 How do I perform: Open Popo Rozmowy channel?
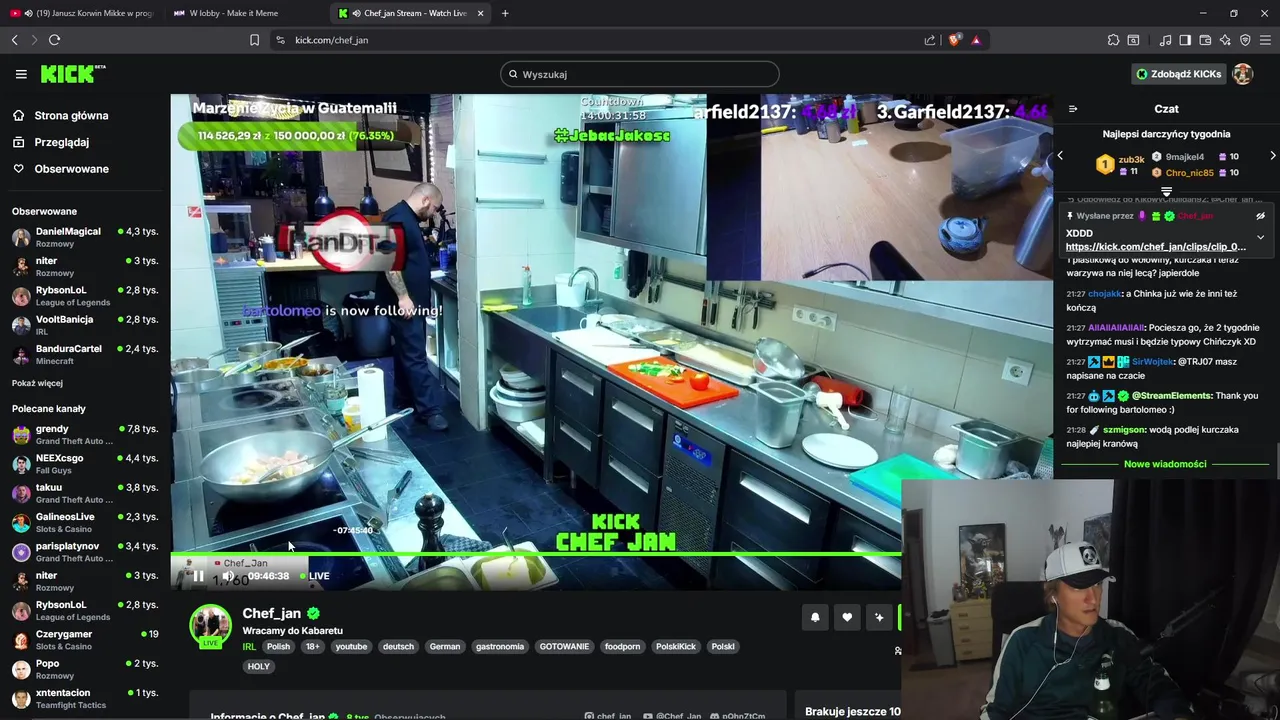(85, 669)
